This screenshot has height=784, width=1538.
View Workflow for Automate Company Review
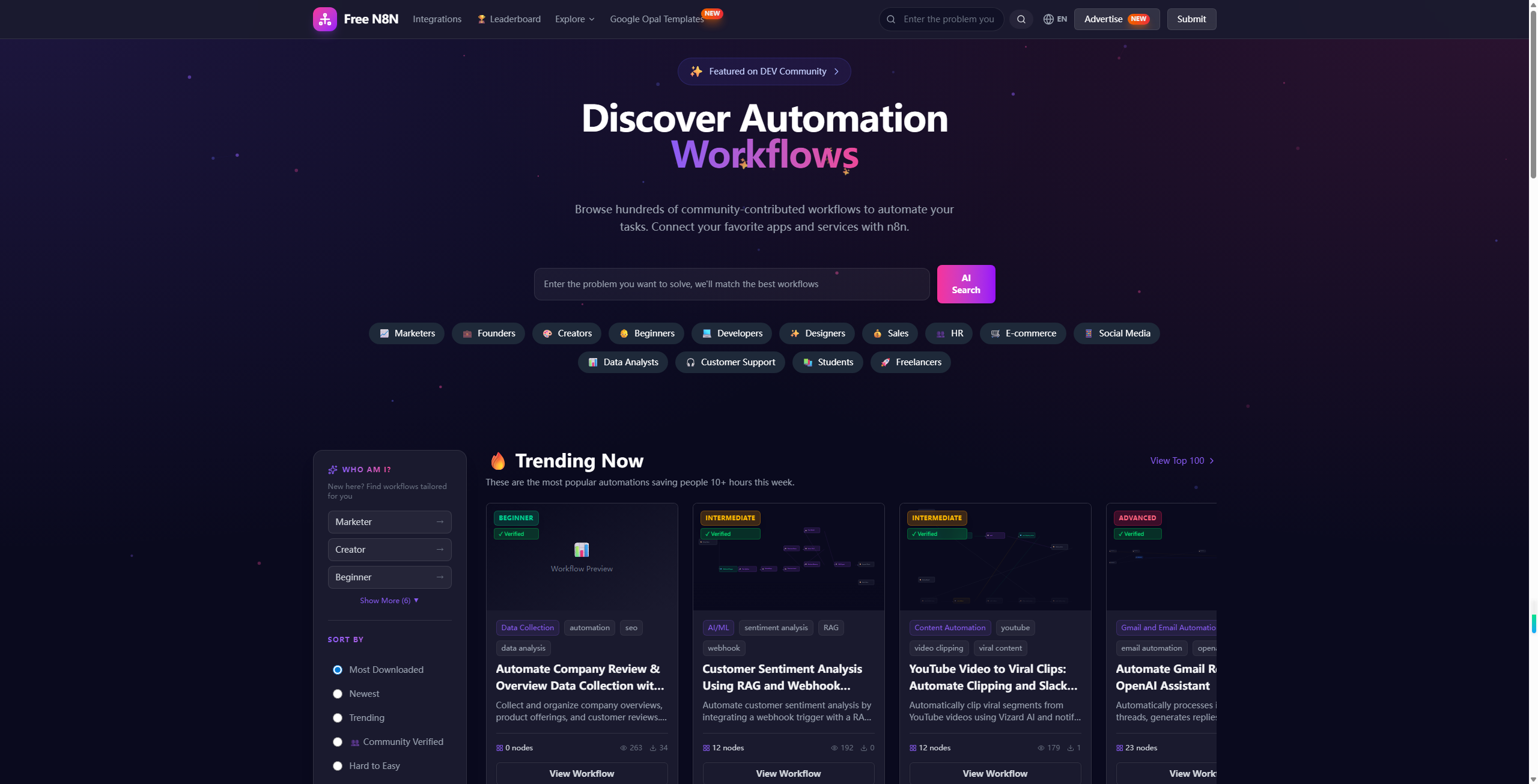[x=582, y=773]
